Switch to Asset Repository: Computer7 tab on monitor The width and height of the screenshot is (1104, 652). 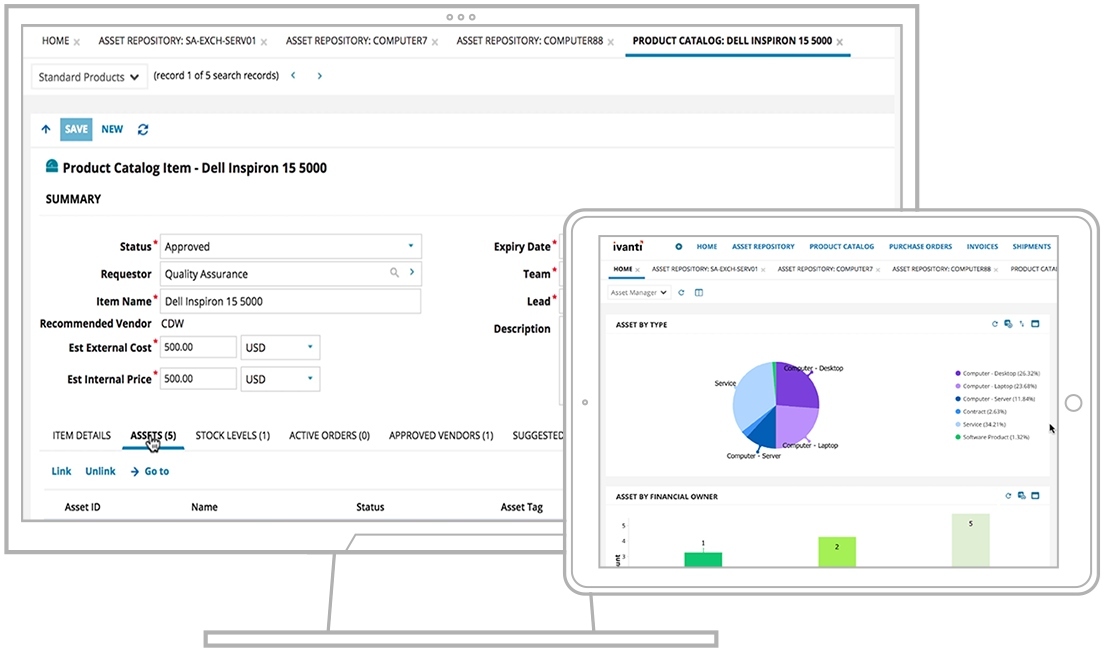tap(356, 41)
